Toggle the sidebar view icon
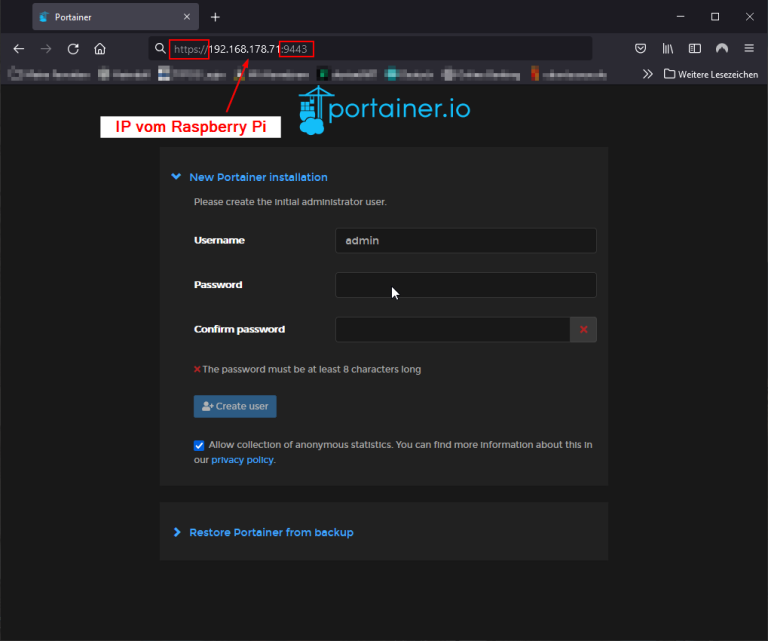The height and width of the screenshot is (641, 768). pyautogui.click(x=695, y=48)
